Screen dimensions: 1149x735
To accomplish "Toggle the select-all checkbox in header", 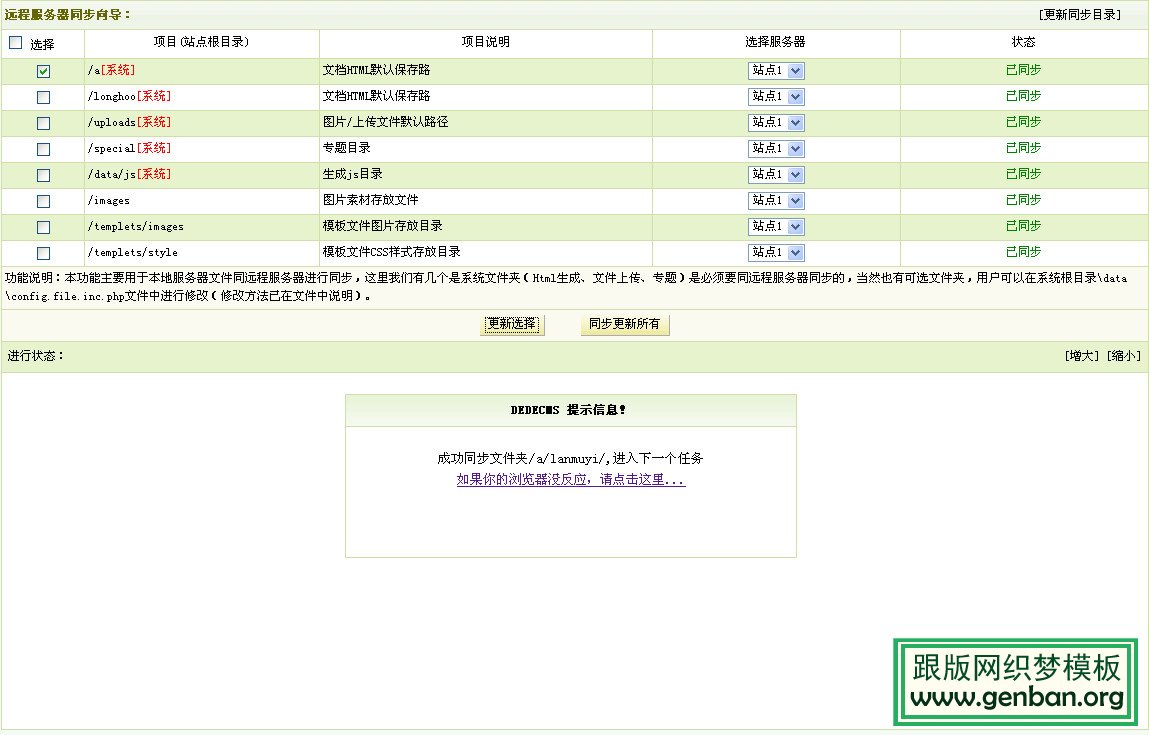I will (x=15, y=43).
